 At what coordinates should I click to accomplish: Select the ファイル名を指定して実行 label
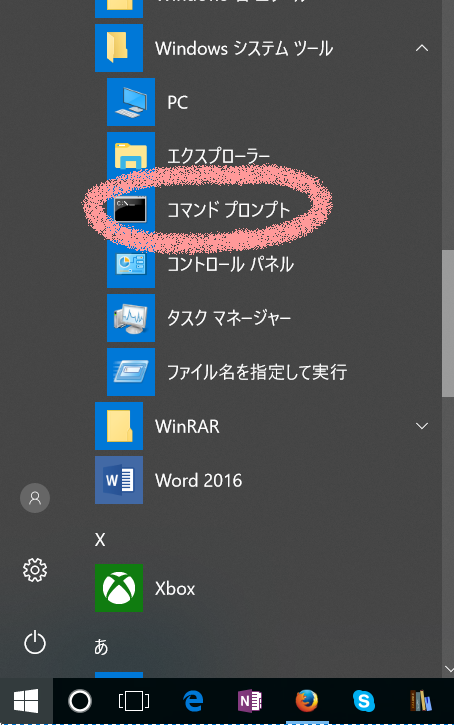257,372
